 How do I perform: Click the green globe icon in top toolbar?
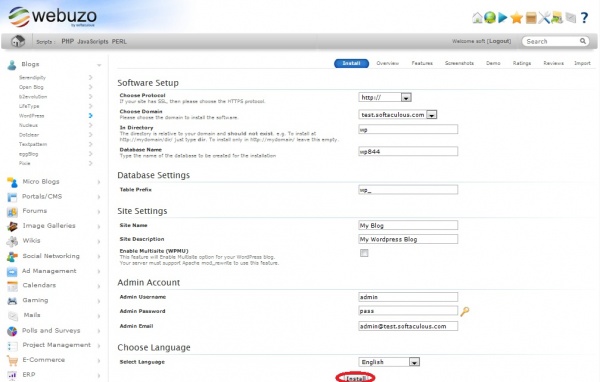490,18
